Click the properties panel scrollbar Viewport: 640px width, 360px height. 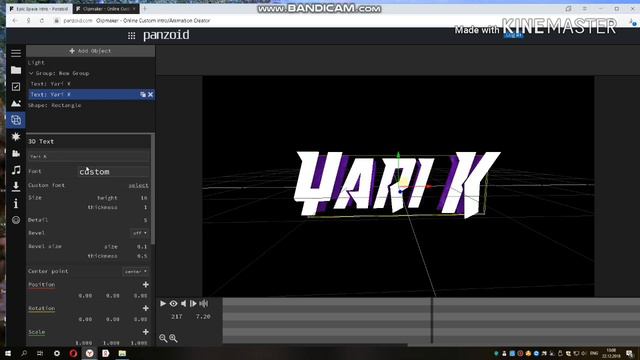(153, 189)
